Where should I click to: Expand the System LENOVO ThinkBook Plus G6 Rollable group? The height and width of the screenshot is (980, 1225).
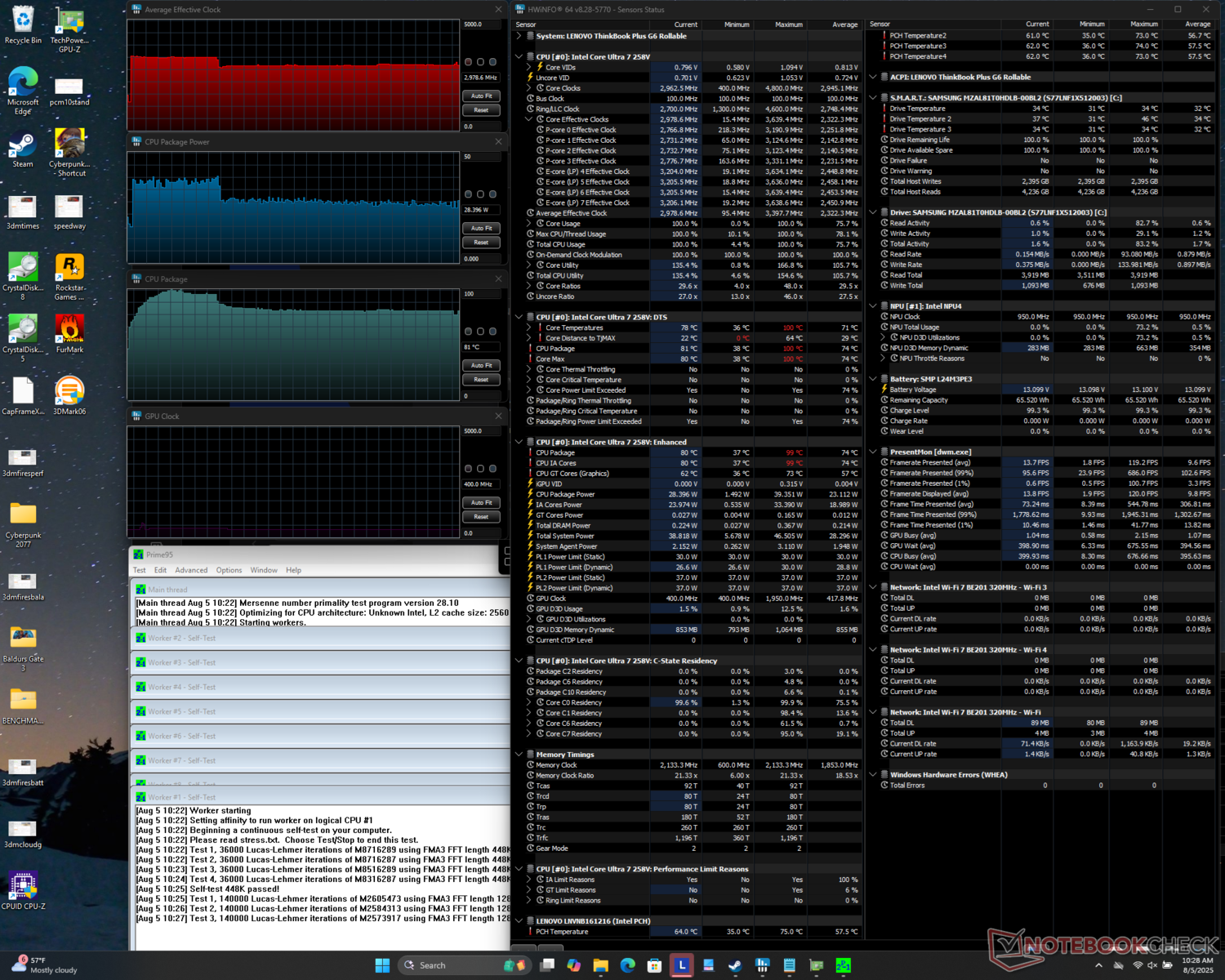click(x=519, y=36)
